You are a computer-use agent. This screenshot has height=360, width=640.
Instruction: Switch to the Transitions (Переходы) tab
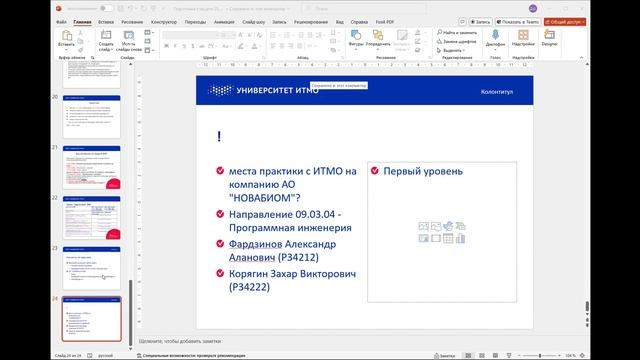(196, 22)
